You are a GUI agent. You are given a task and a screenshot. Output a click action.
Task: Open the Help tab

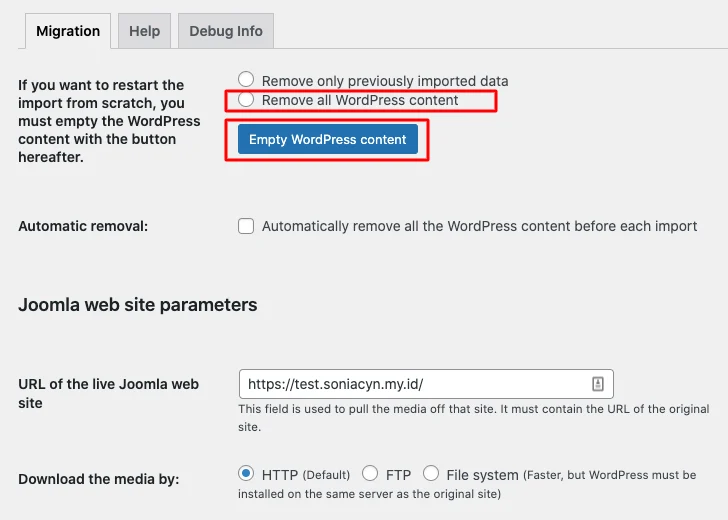click(144, 31)
